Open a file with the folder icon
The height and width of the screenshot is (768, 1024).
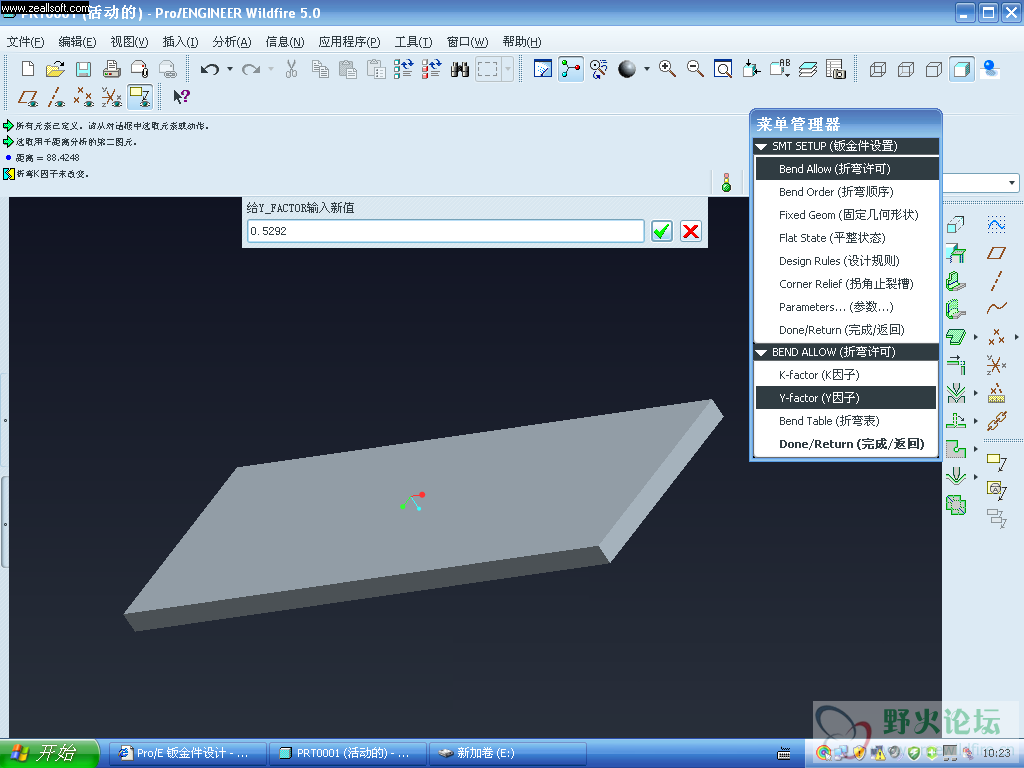pyautogui.click(x=56, y=69)
